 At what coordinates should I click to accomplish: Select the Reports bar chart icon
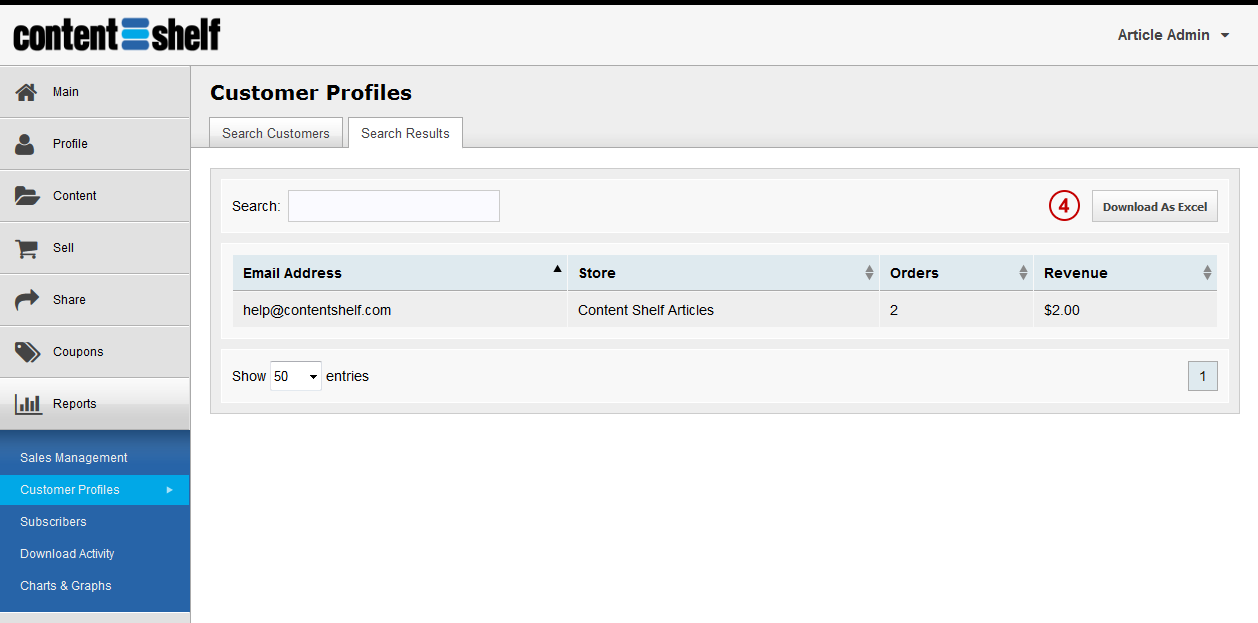28,404
